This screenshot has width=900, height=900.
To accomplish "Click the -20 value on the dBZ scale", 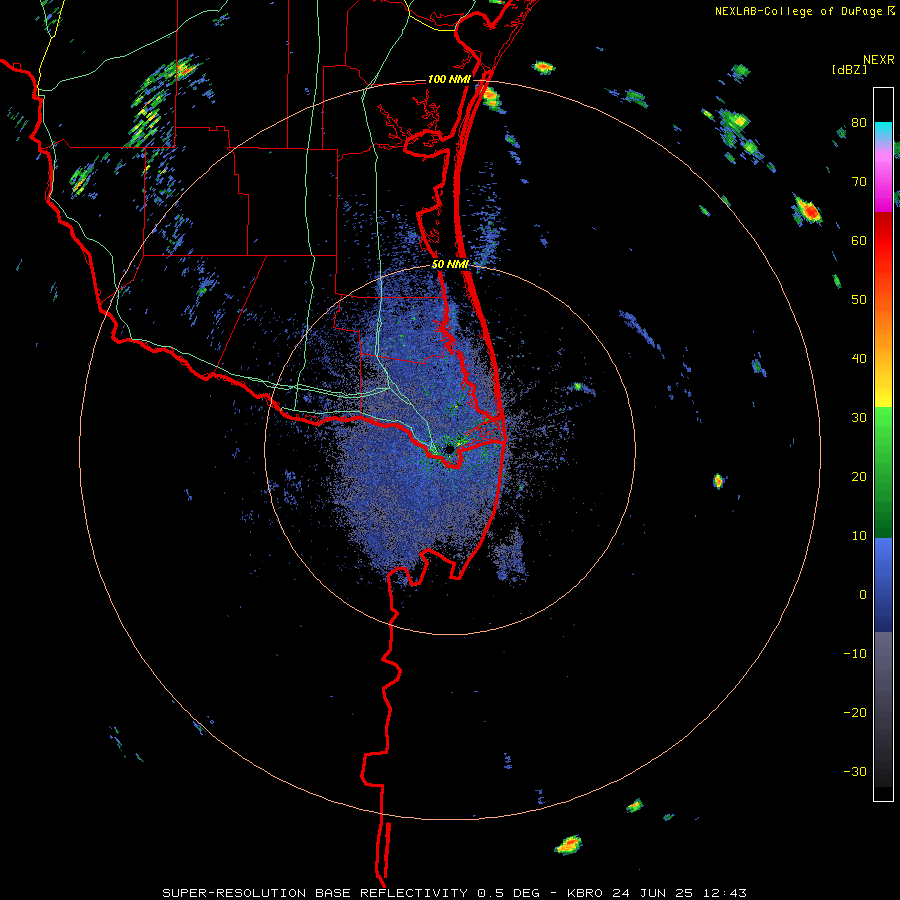I will click(855, 713).
